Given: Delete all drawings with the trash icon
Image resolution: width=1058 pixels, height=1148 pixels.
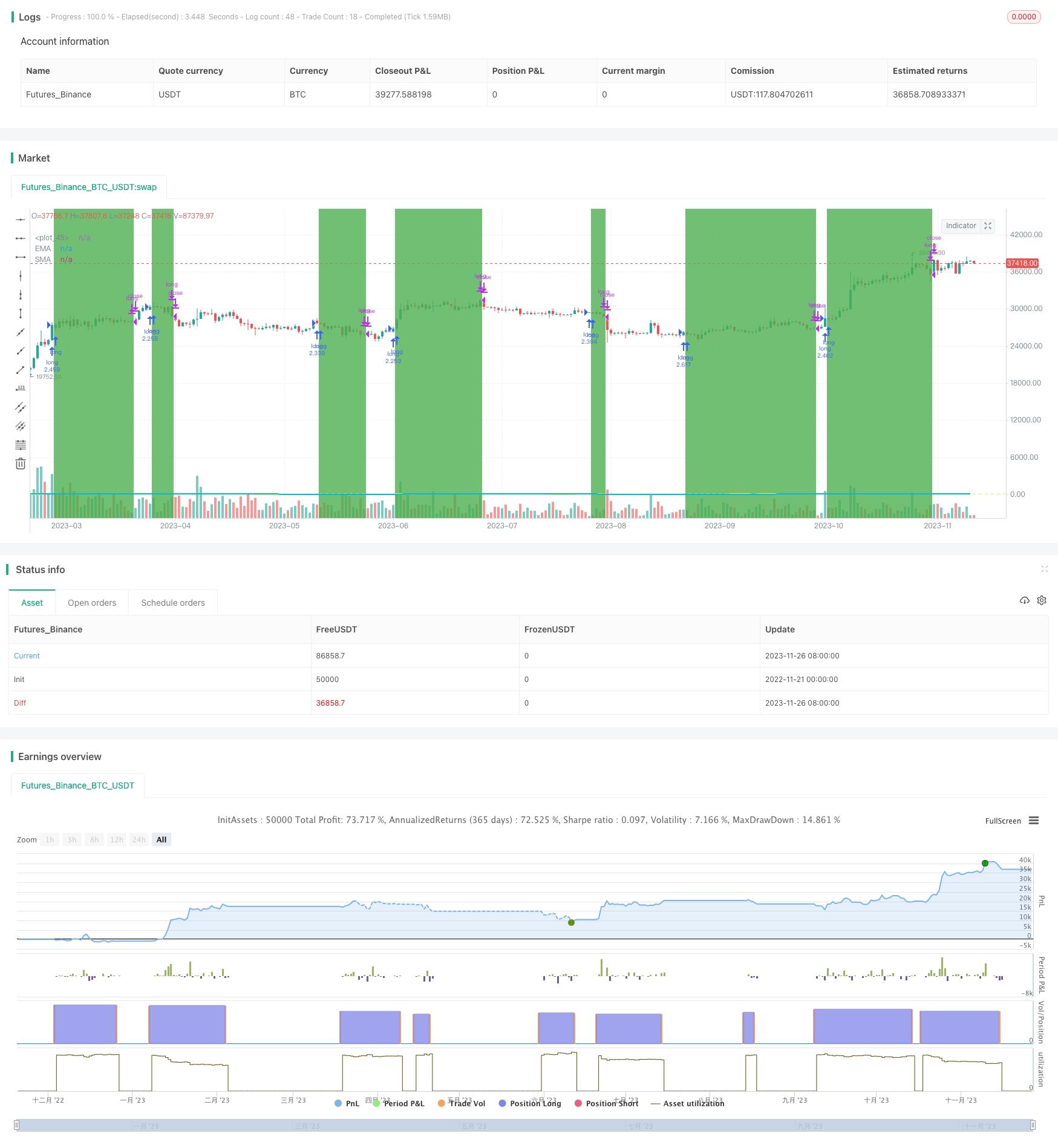Looking at the screenshot, I should 21,464.
